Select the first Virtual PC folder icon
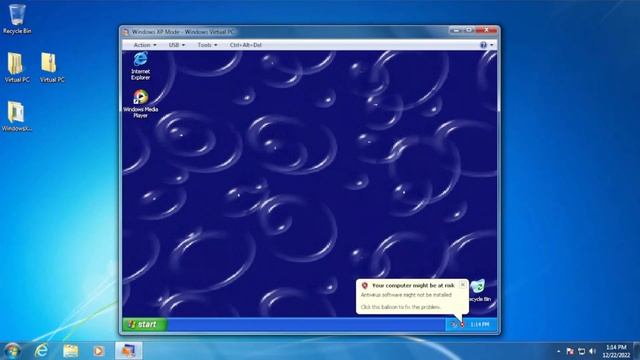Image resolution: width=640 pixels, height=360 pixels. (17, 68)
